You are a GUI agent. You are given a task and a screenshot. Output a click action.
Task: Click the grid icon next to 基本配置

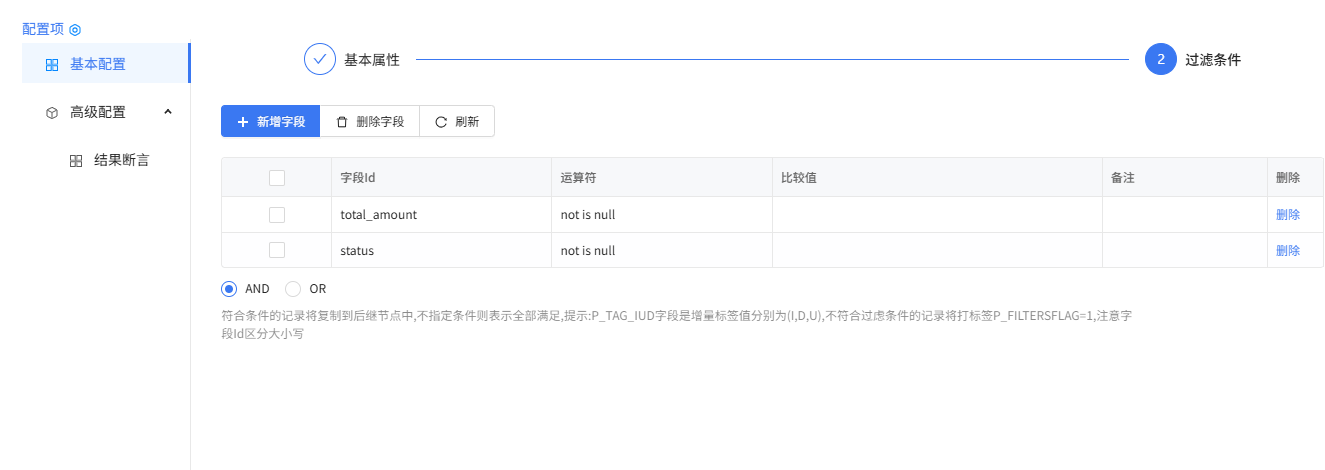tap(52, 65)
